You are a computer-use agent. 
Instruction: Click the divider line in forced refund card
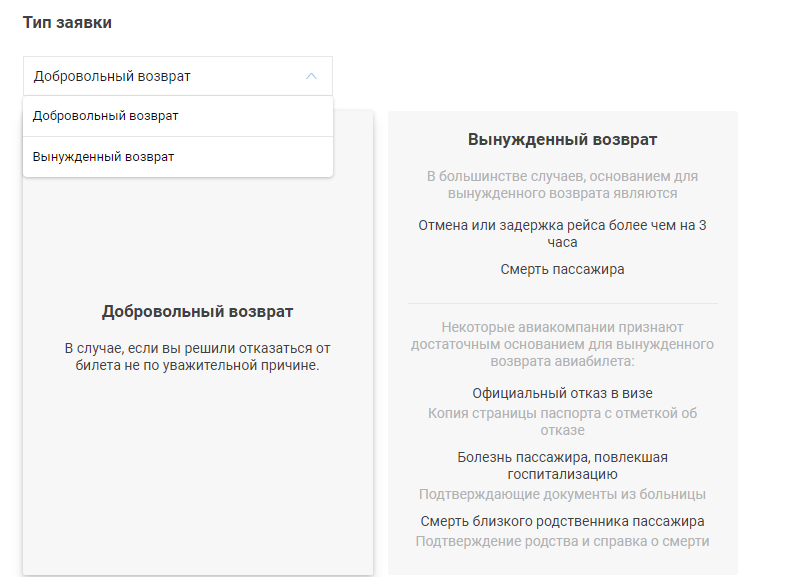click(x=562, y=303)
